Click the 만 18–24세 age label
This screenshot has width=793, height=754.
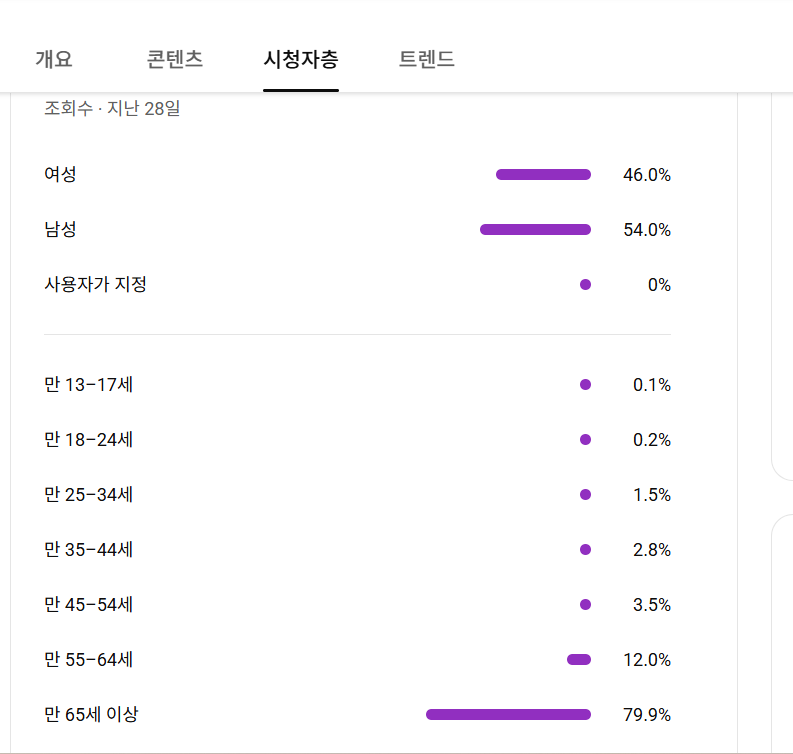89,440
